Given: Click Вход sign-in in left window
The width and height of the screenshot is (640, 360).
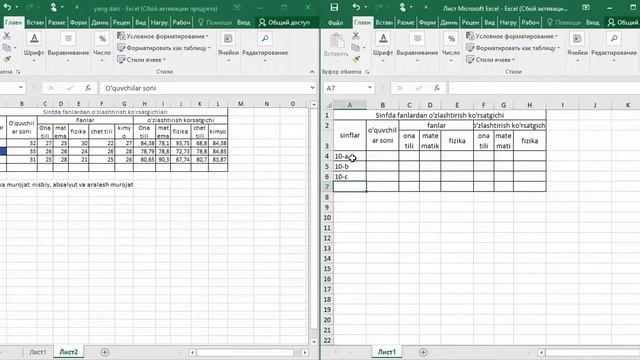Looking at the screenshot, I should point(243,22).
